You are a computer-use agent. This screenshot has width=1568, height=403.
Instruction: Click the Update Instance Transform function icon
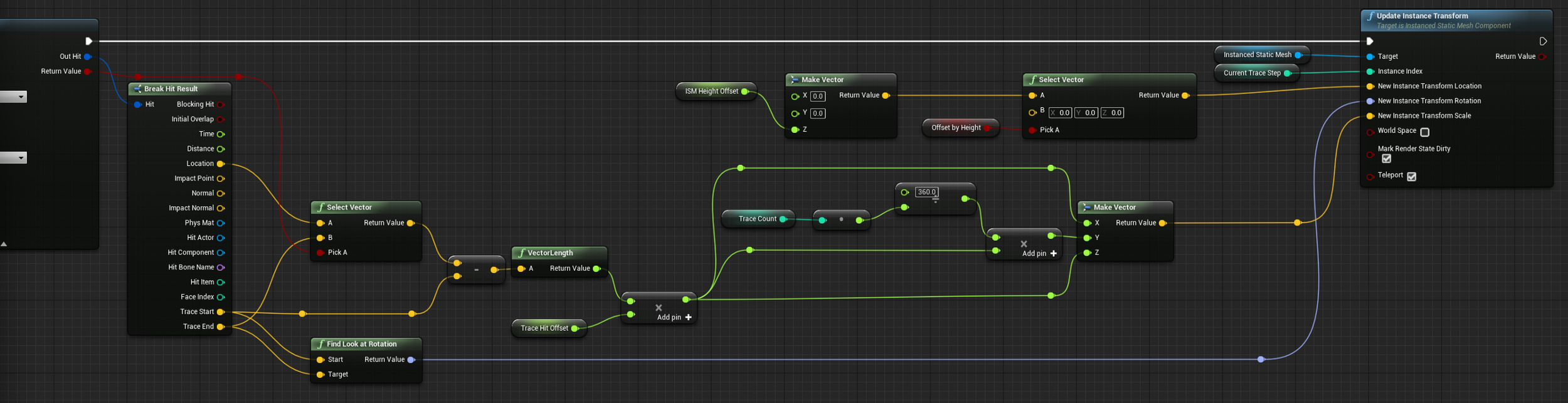(x=1370, y=16)
